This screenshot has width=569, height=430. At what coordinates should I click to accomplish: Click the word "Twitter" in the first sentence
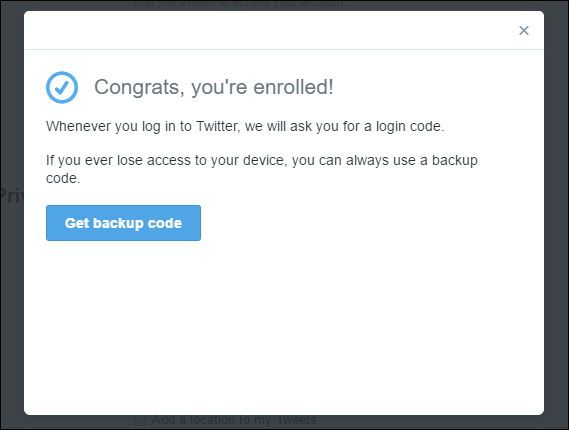coord(218,126)
